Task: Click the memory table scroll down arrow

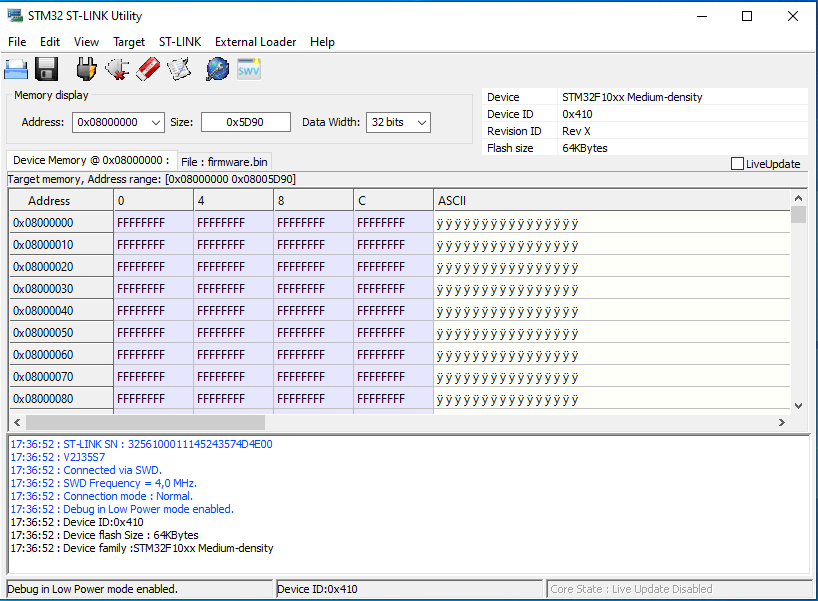Action: click(798, 405)
